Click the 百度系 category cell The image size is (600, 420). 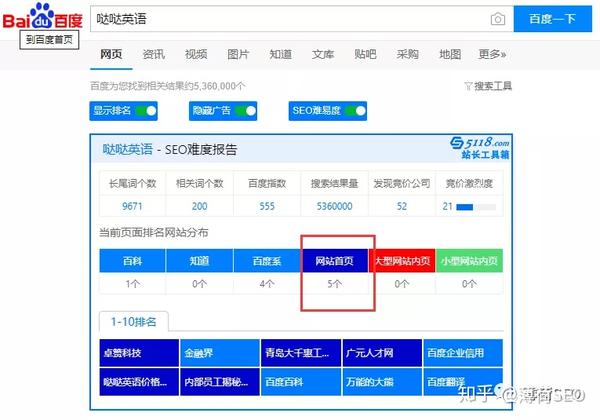pos(267,261)
